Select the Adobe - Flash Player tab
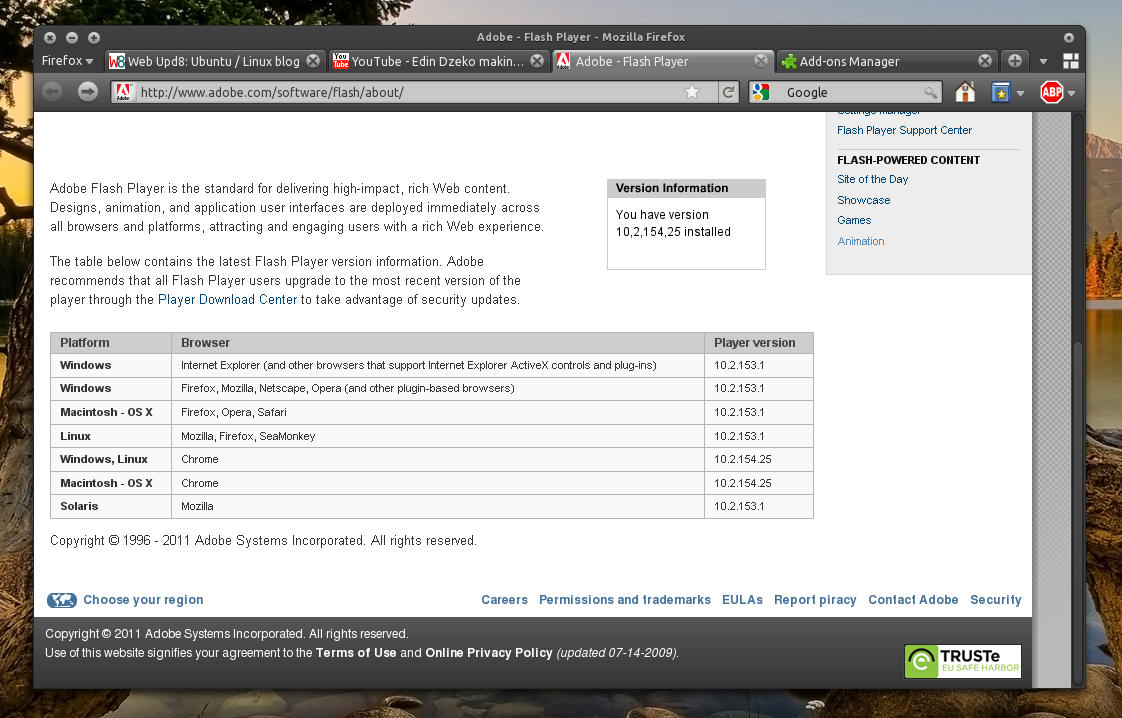 click(662, 61)
